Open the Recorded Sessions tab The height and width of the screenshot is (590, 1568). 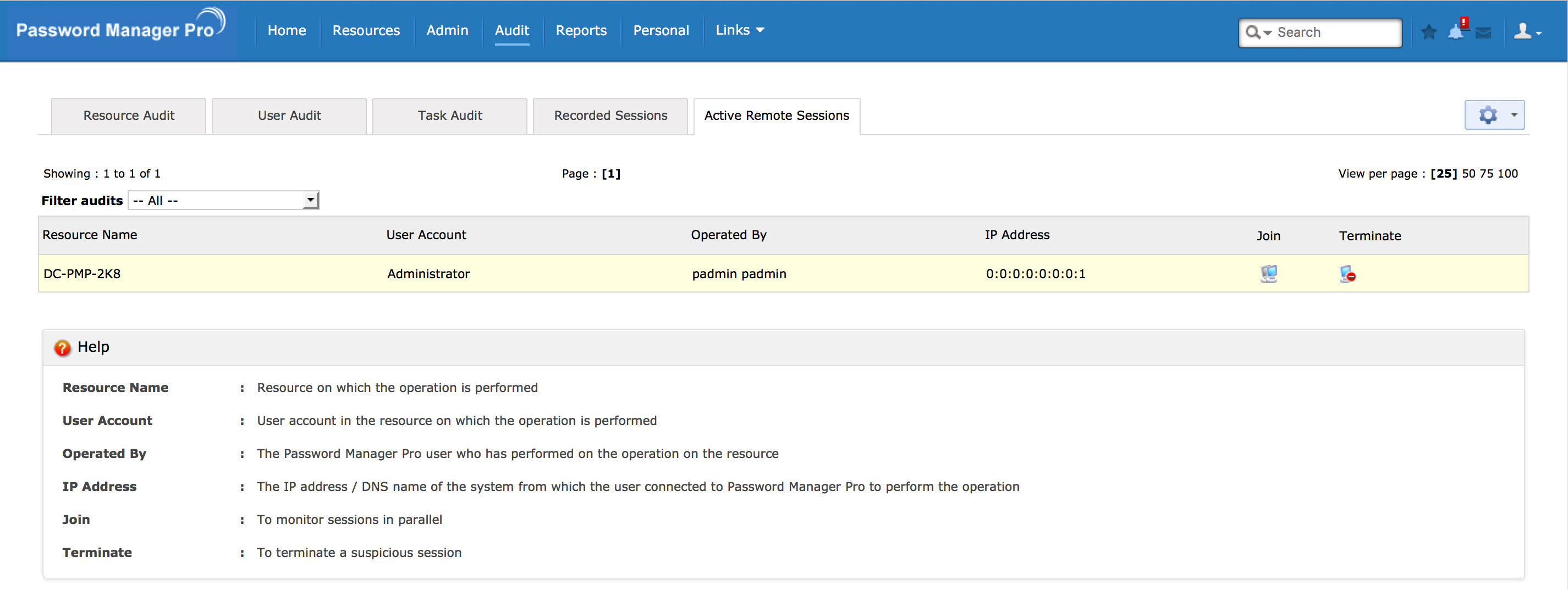[x=610, y=115]
